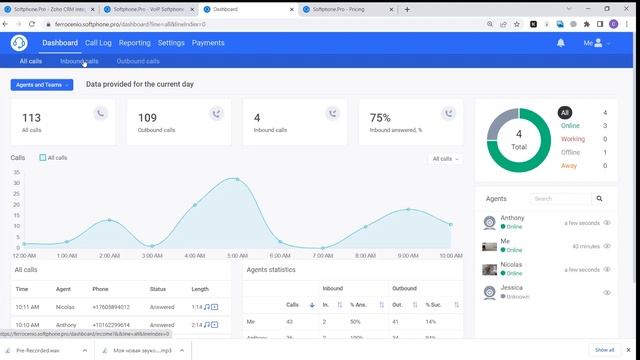Screen dimensions: 640x360
Task: Click the agents Search field
Action: pyautogui.click(x=561, y=199)
